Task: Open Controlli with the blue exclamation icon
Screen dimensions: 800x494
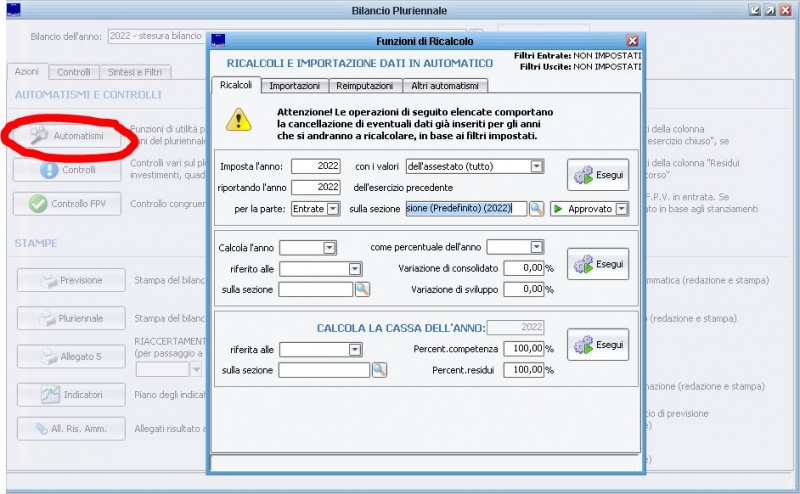Action: coord(67,170)
